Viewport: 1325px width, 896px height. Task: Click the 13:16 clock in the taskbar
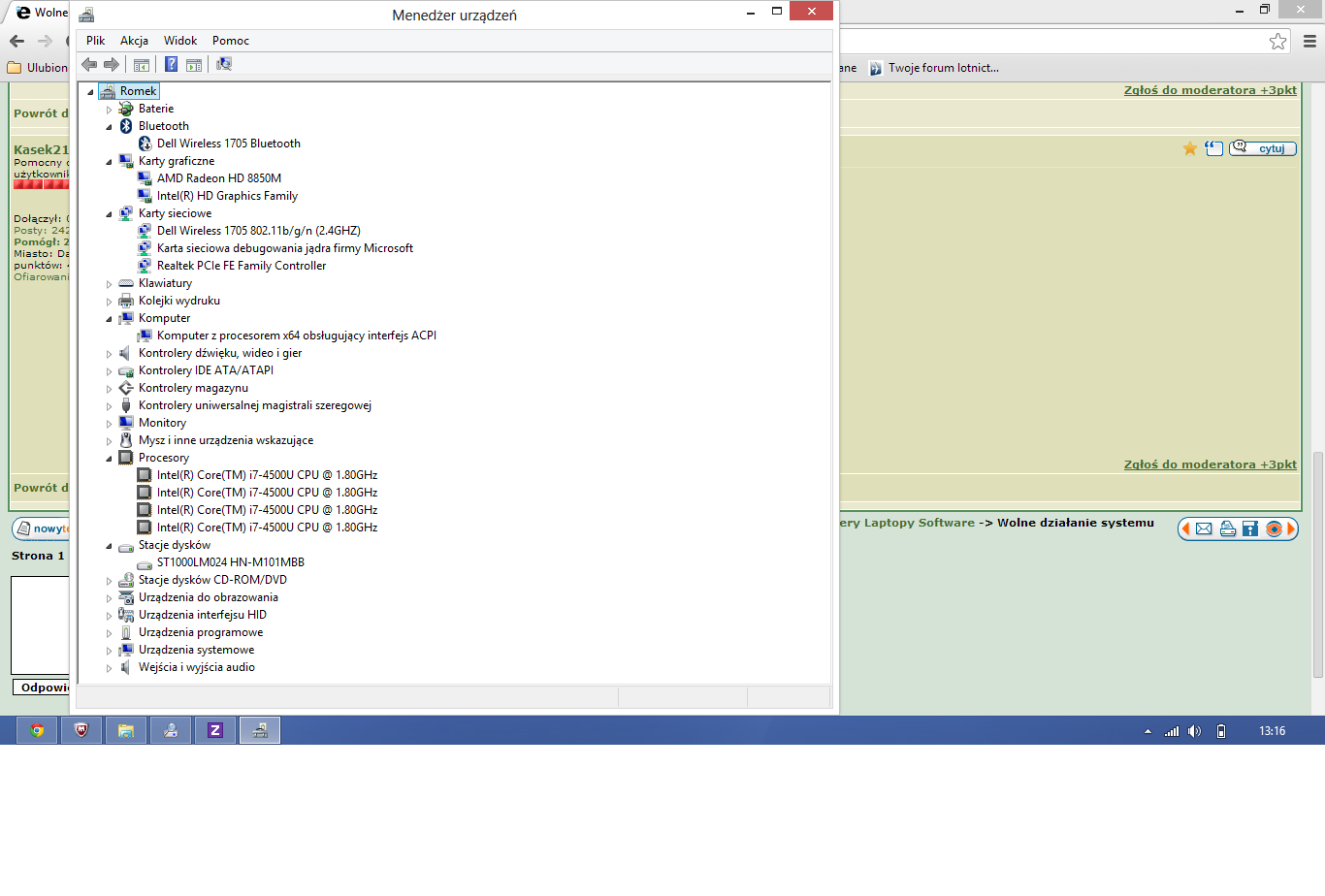pos(1273,731)
